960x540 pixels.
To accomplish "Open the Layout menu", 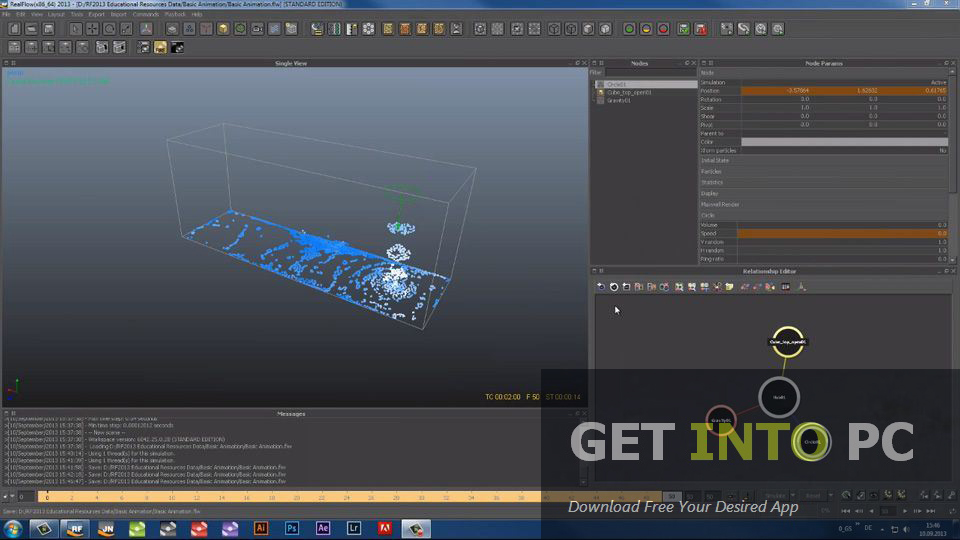I will pyautogui.click(x=56, y=14).
